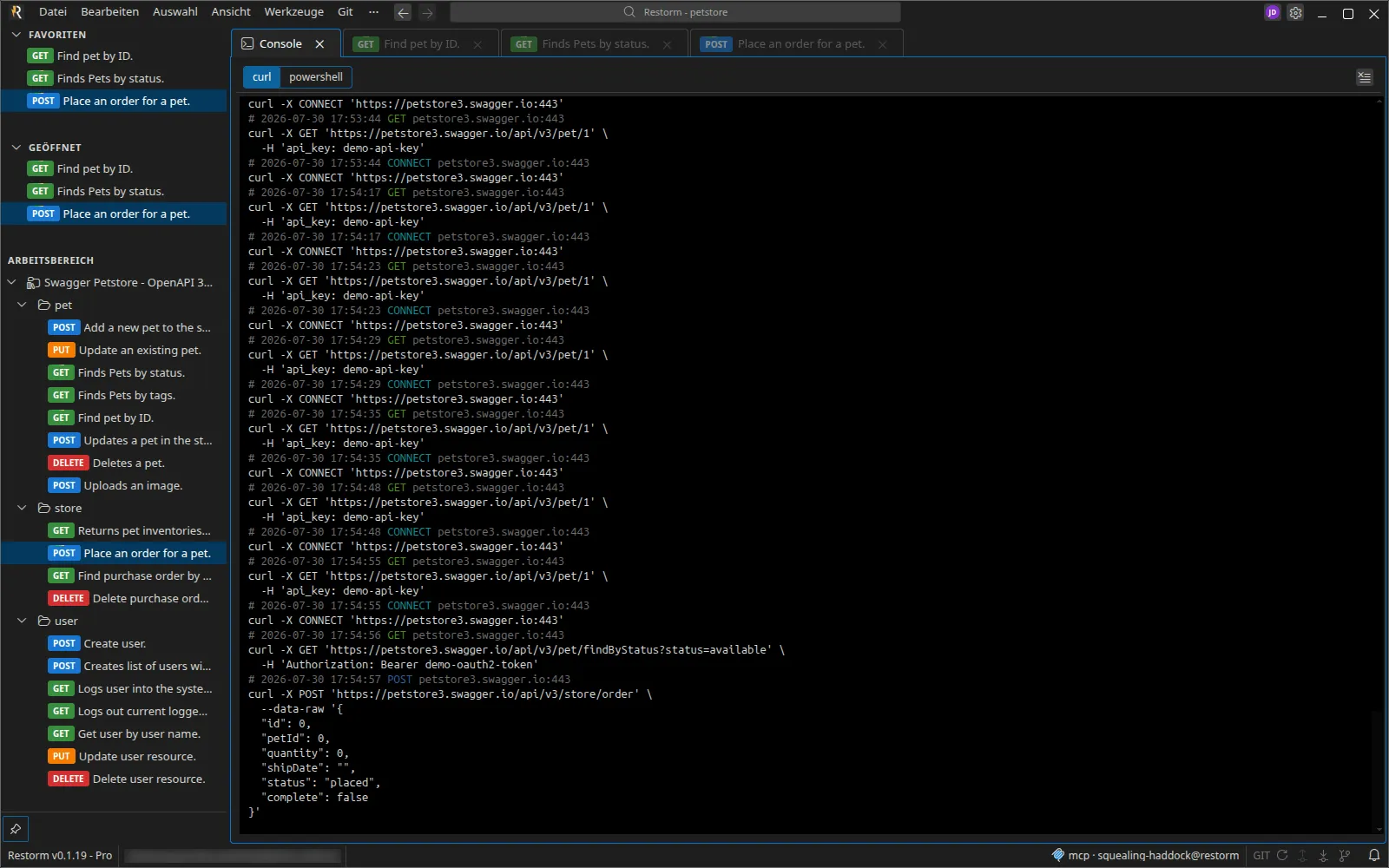Refresh Git status with the circular arrow

click(1282, 855)
